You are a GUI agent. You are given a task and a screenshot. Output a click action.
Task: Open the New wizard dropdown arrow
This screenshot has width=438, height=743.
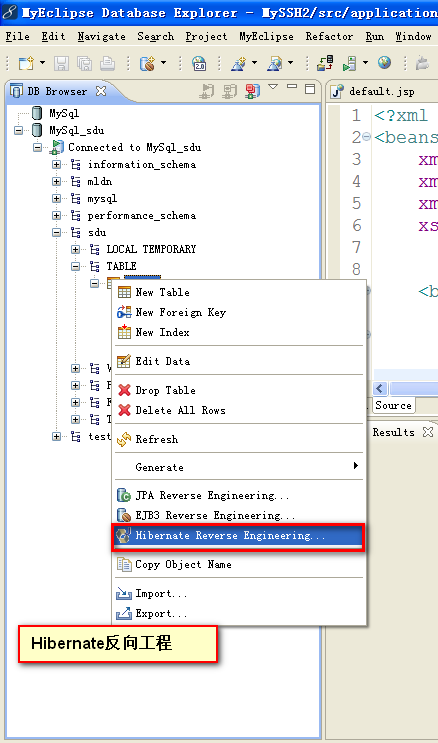click(42, 63)
